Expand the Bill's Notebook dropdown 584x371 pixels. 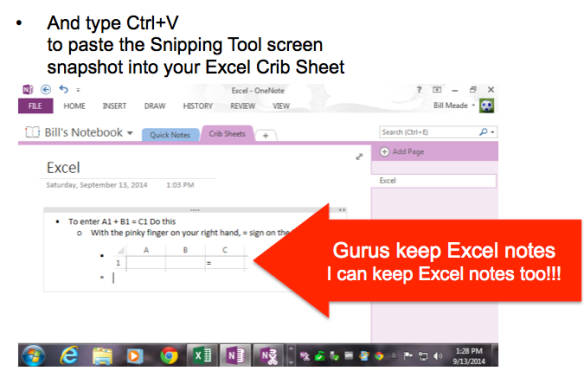(130, 133)
